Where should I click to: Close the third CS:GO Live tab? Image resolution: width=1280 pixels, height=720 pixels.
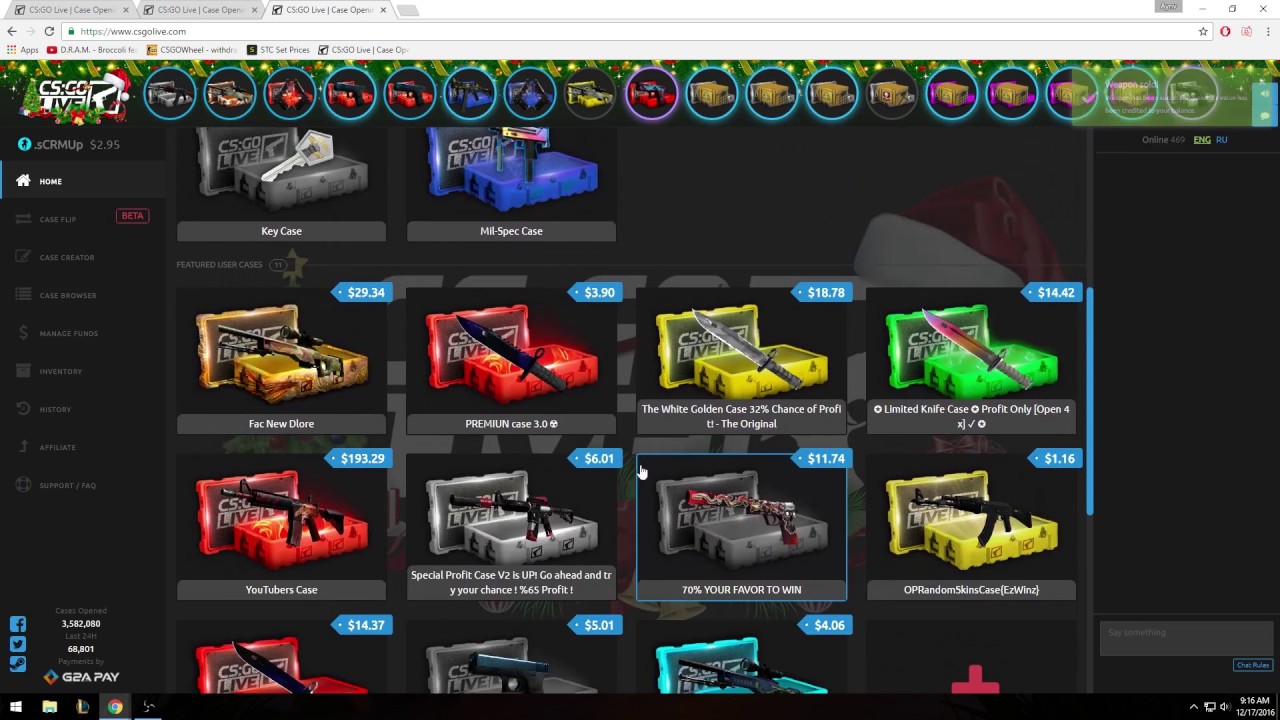point(383,10)
